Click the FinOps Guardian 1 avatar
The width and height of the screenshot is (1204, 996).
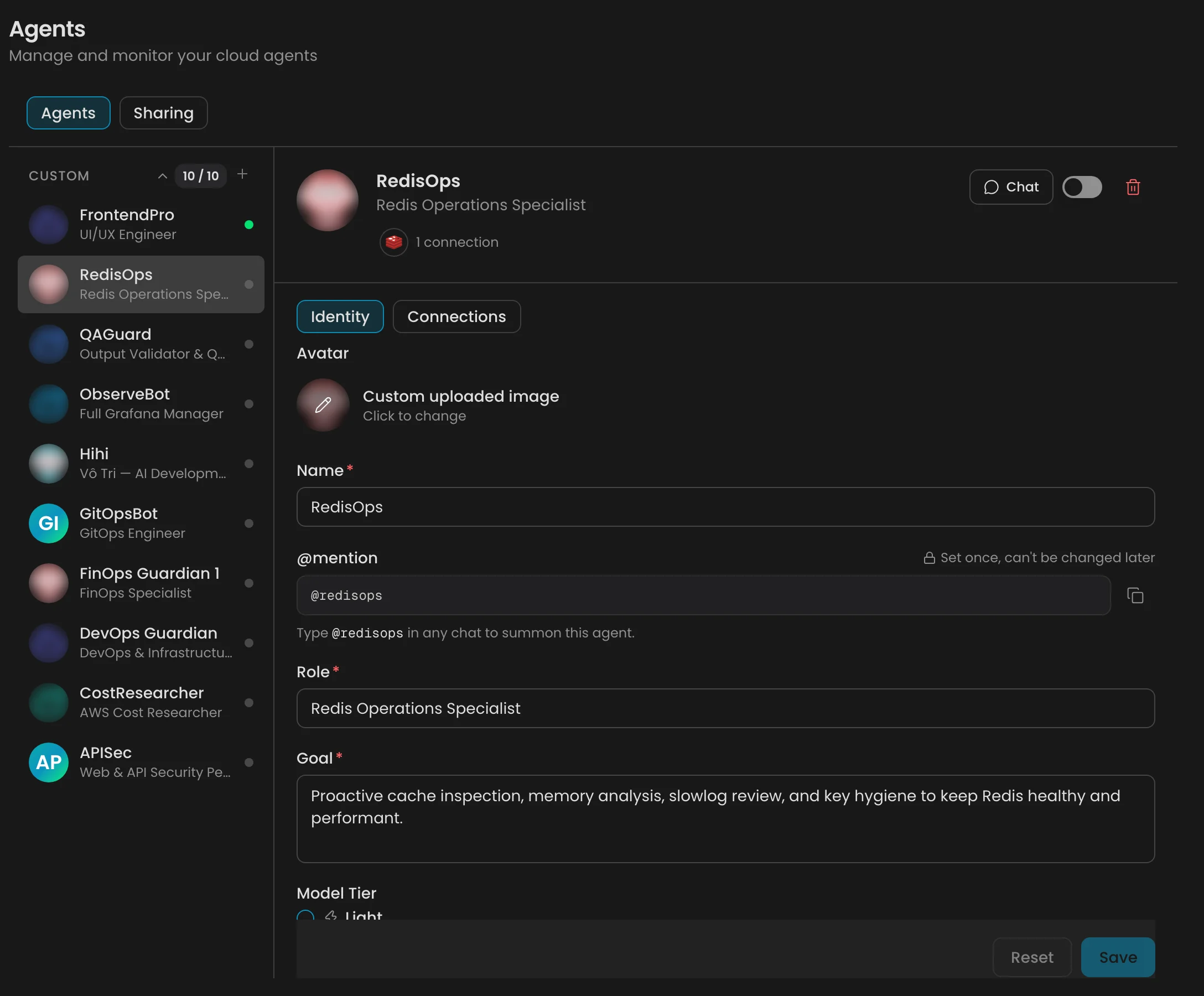tap(49, 583)
